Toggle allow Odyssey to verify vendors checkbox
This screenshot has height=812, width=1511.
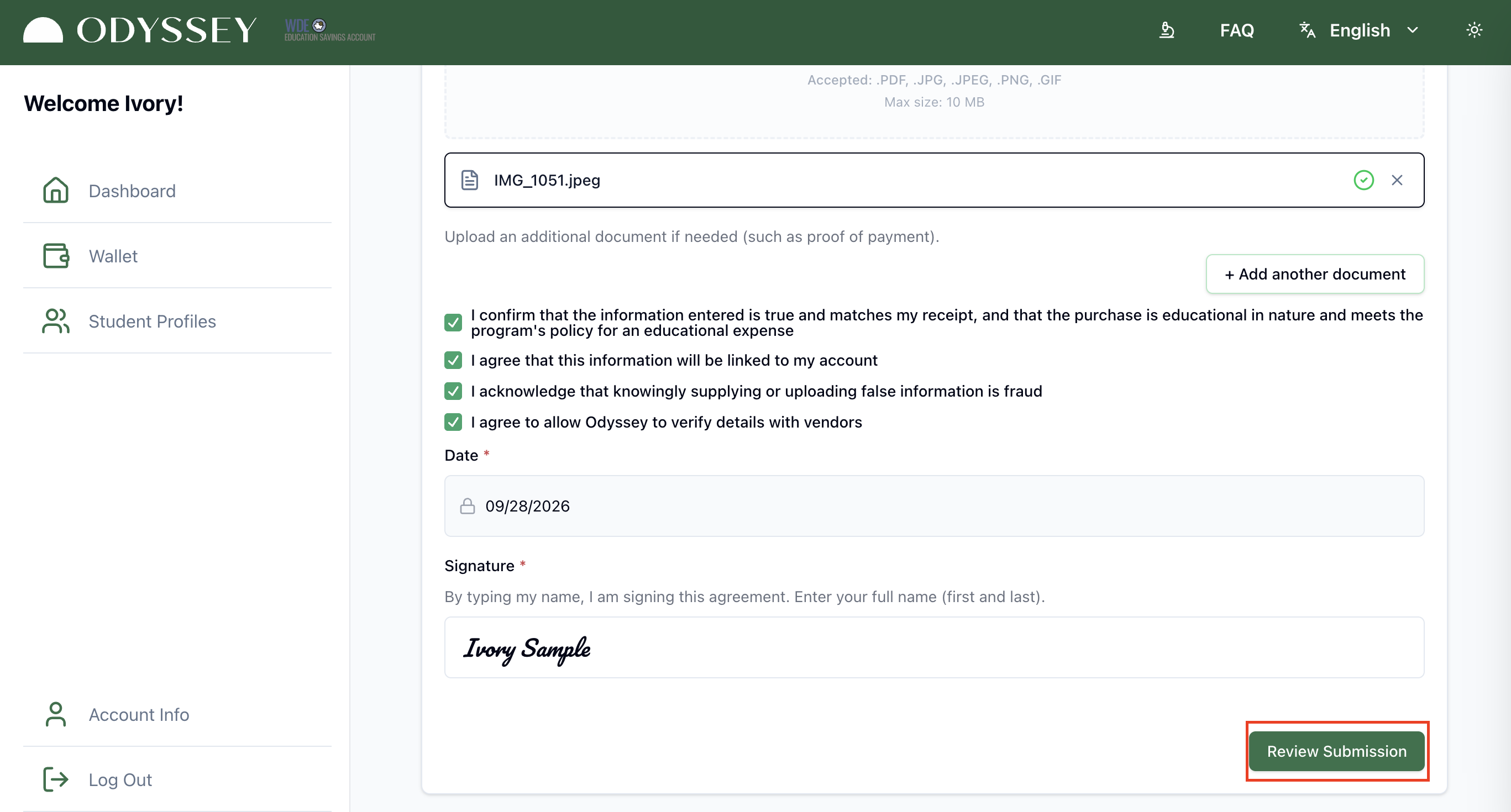point(453,422)
